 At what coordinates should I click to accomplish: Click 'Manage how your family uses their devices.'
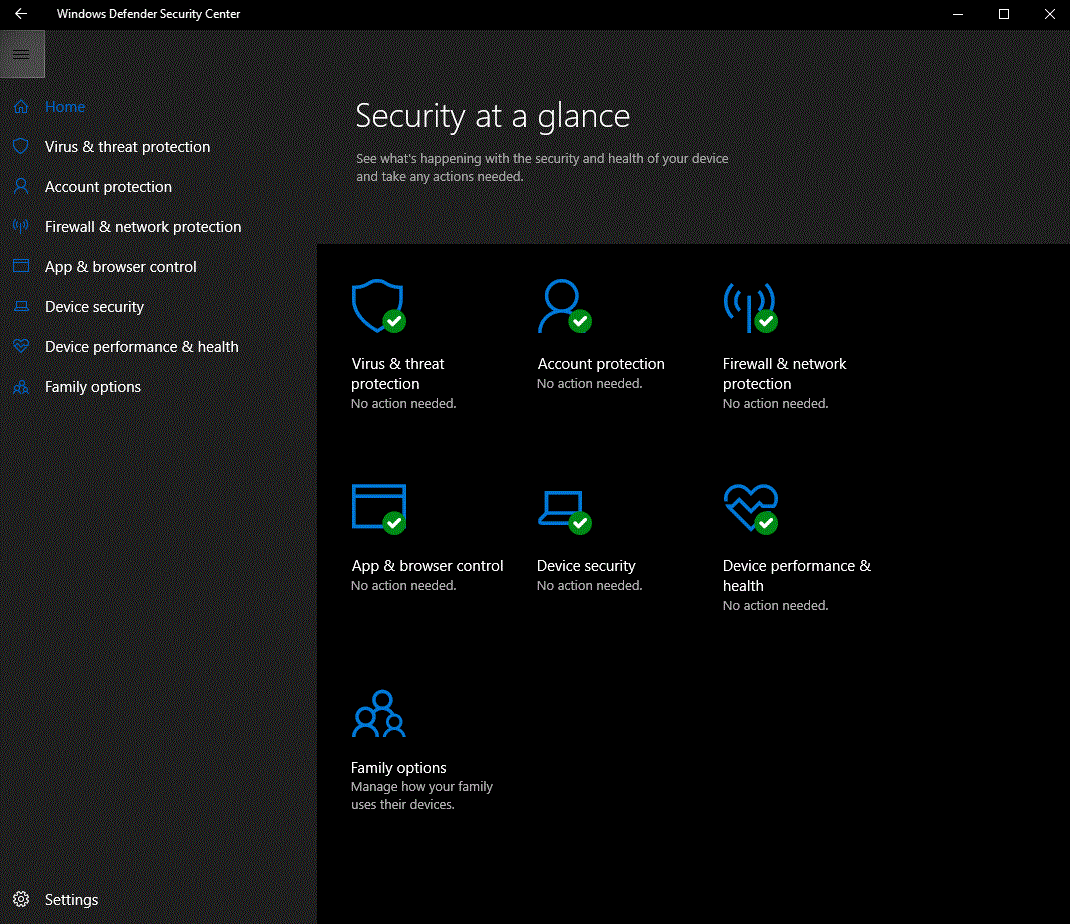(422, 796)
